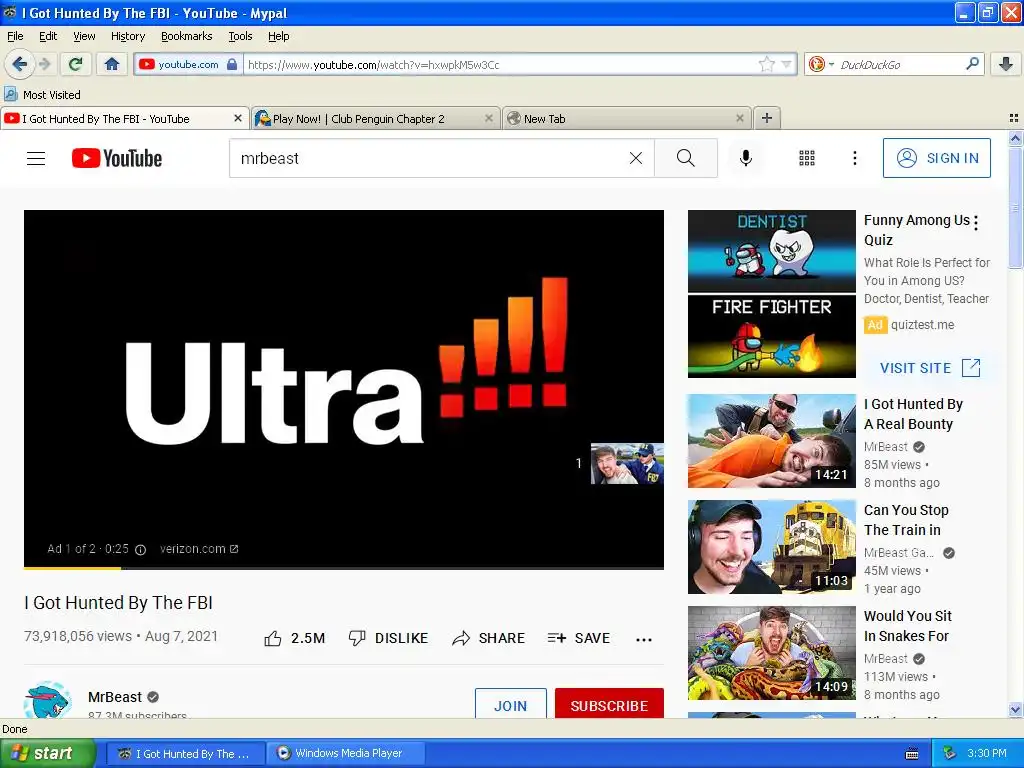Click the SHARE button
The height and width of the screenshot is (768, 1024).
488,638
